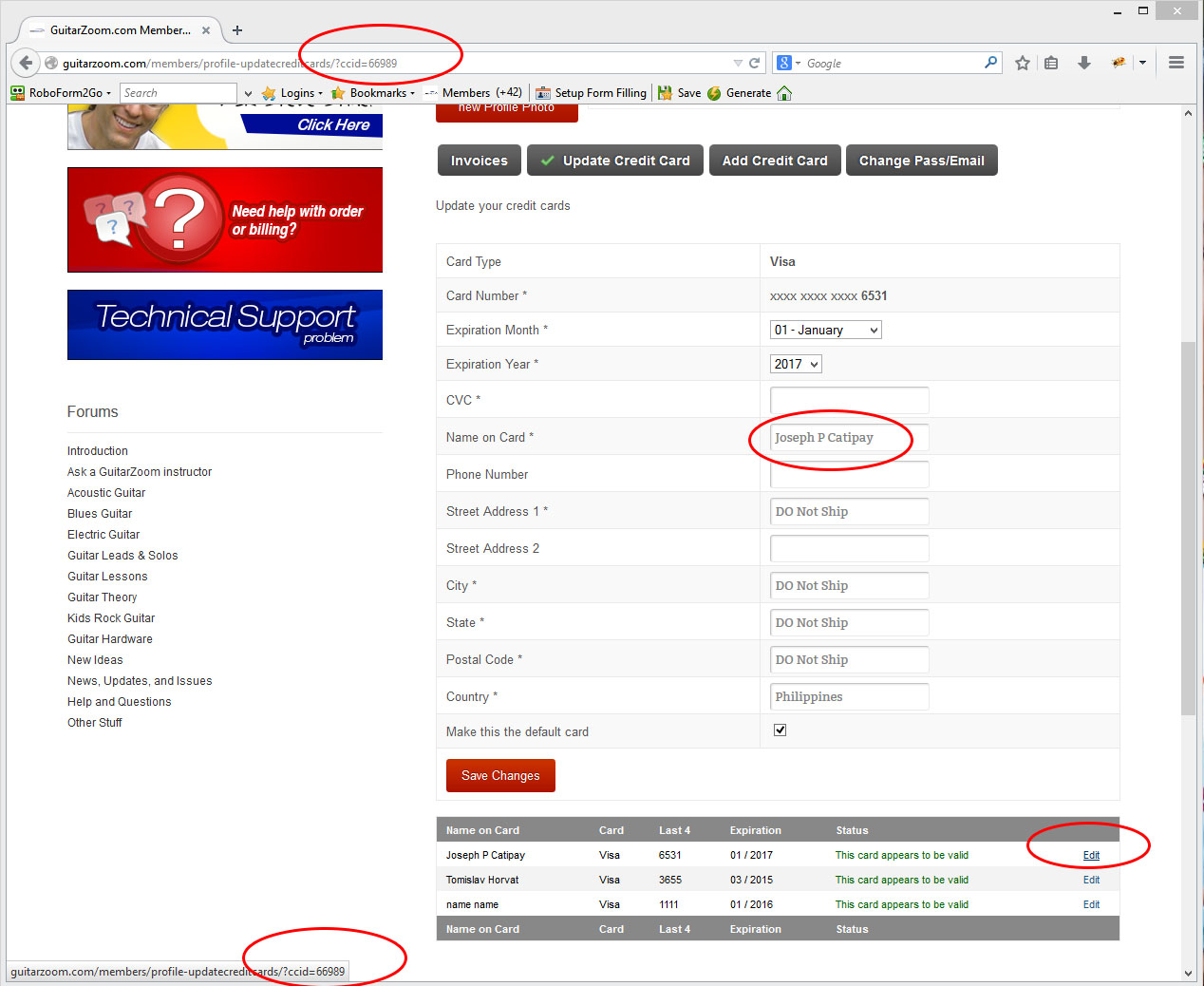
Task: Click the Street Address 1 field
Action: [849, 511]
